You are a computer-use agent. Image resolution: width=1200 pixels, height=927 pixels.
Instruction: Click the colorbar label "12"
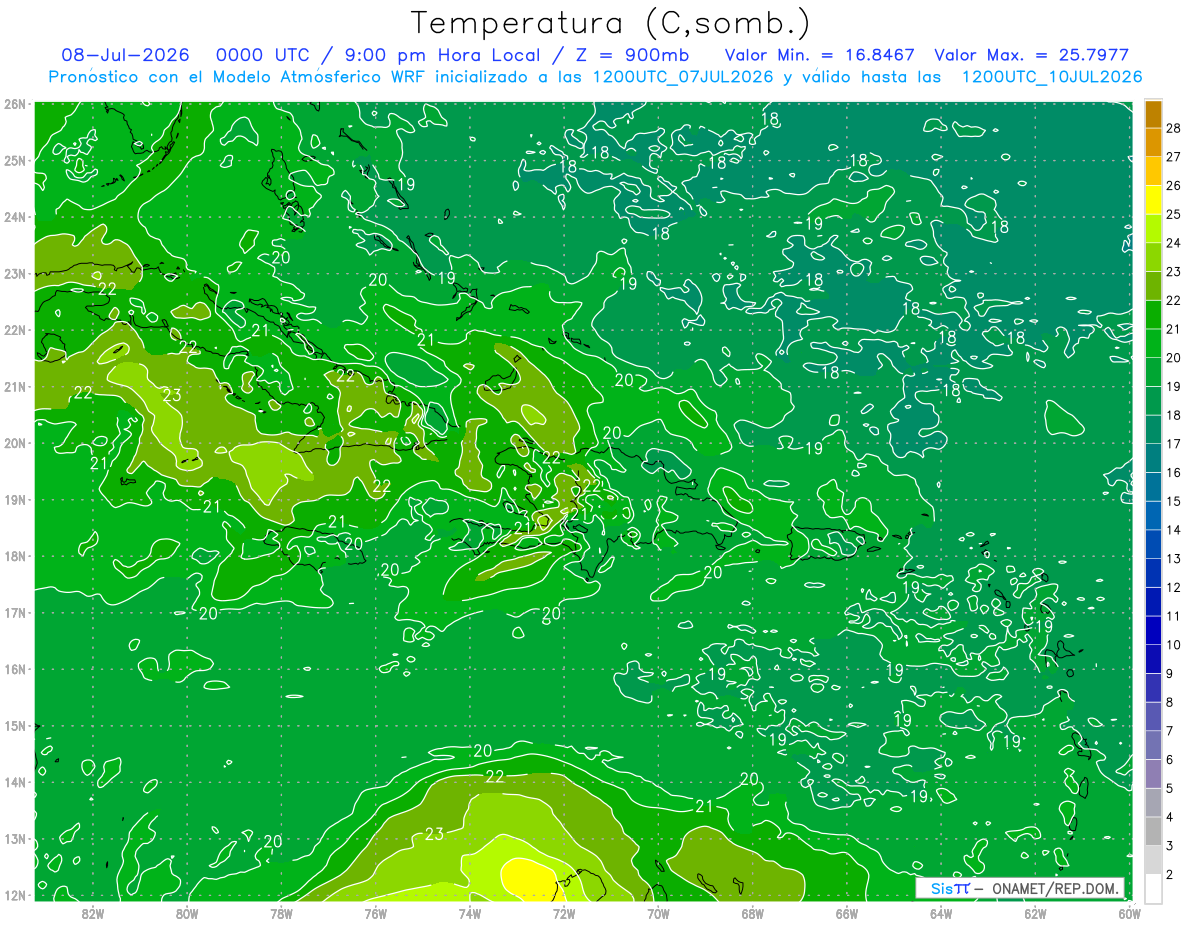1174,587
